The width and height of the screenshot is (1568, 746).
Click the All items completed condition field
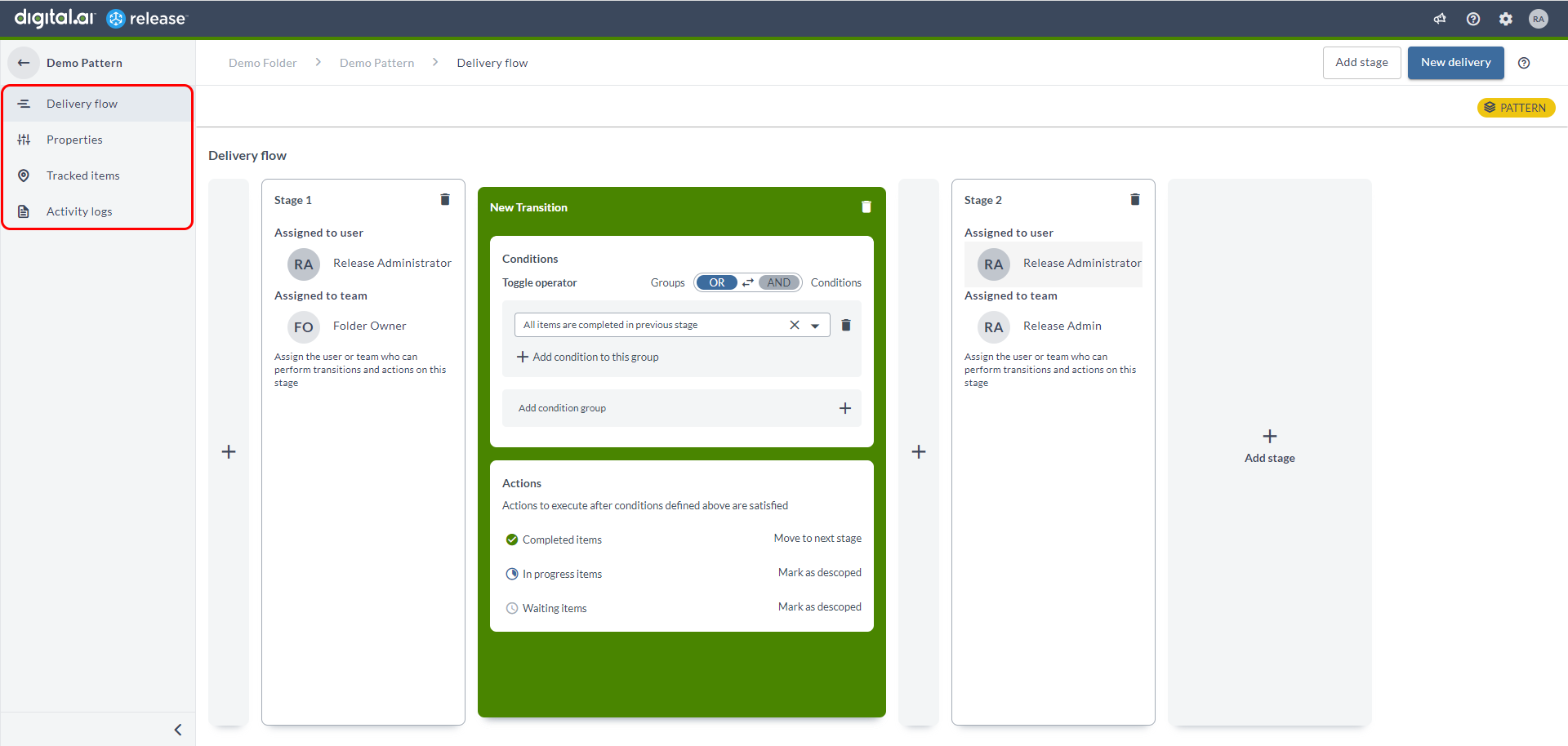click(x=672, y=325)
